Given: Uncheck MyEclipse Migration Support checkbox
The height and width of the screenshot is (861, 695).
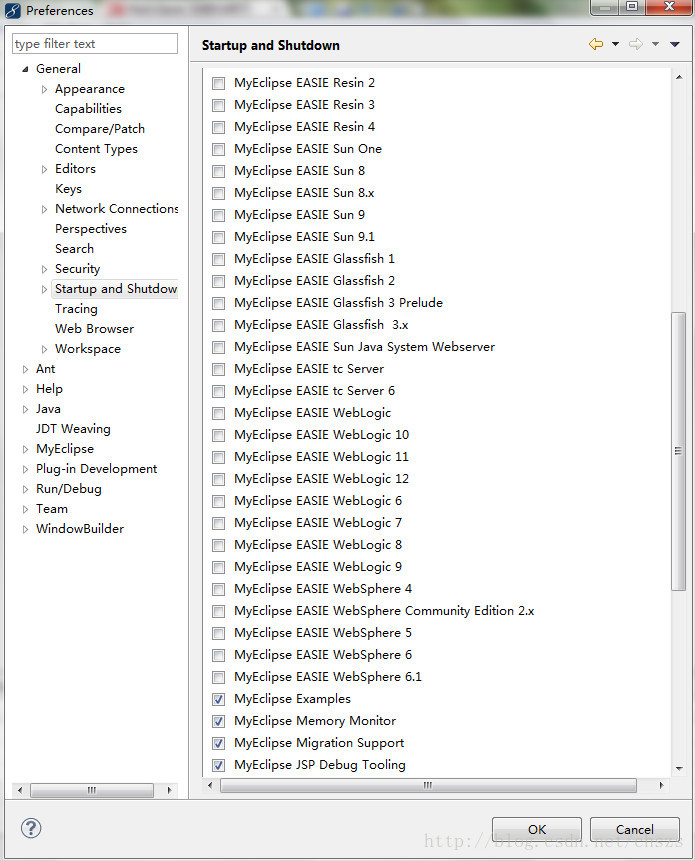Looking at the screenshot, I should click(218, 743).
